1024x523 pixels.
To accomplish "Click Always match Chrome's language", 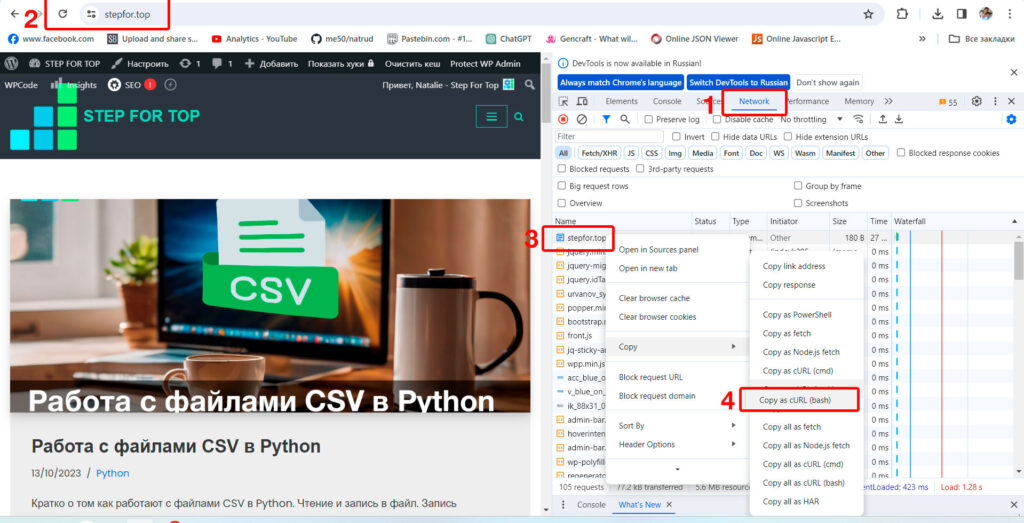I will [x=620, y=83].
